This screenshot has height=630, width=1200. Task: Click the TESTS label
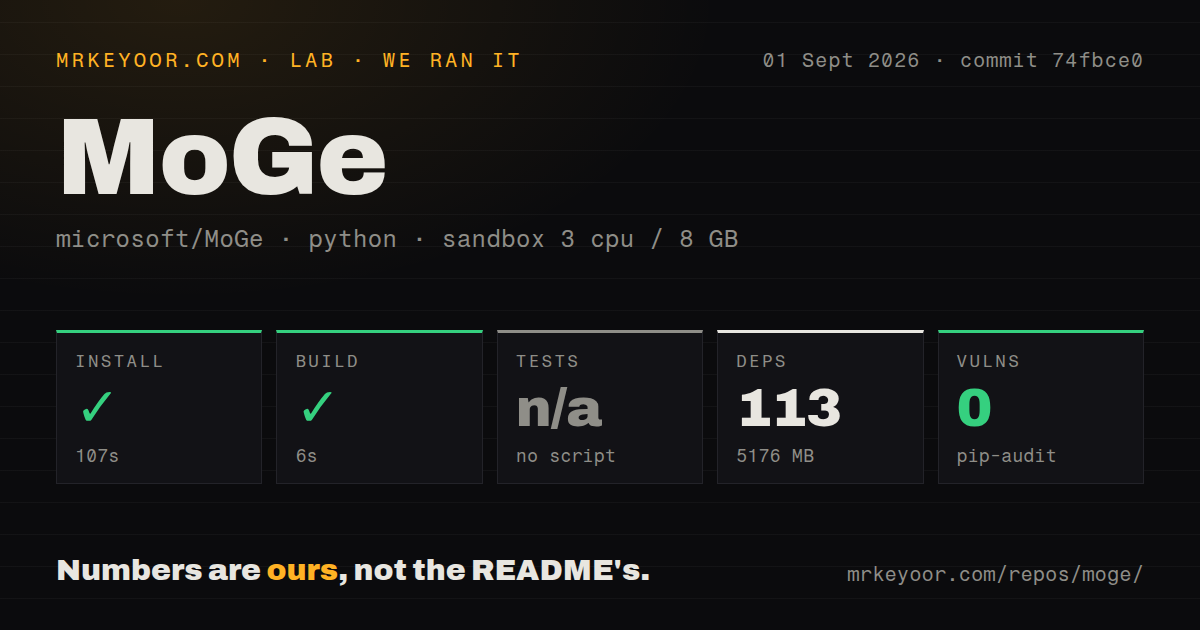548,362
